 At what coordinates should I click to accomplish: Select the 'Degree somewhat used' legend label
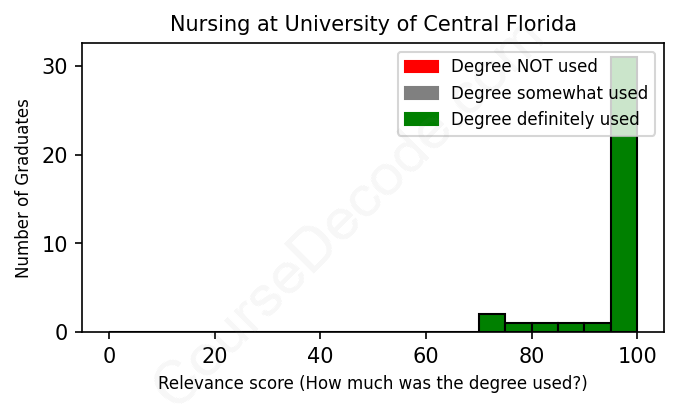[x=549, y=93]
